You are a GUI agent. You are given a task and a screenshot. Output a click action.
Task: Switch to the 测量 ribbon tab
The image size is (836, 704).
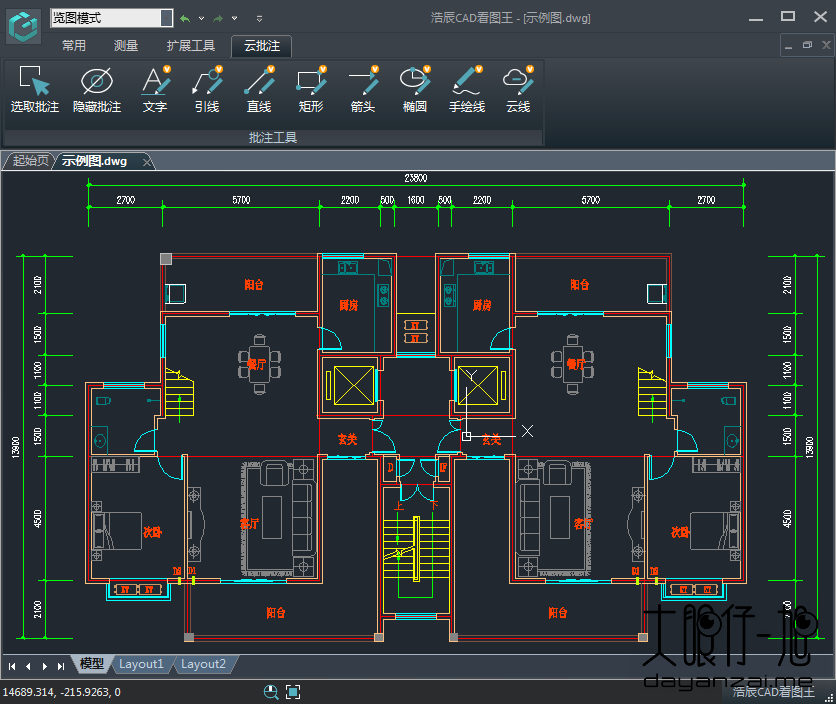[126, 45]
